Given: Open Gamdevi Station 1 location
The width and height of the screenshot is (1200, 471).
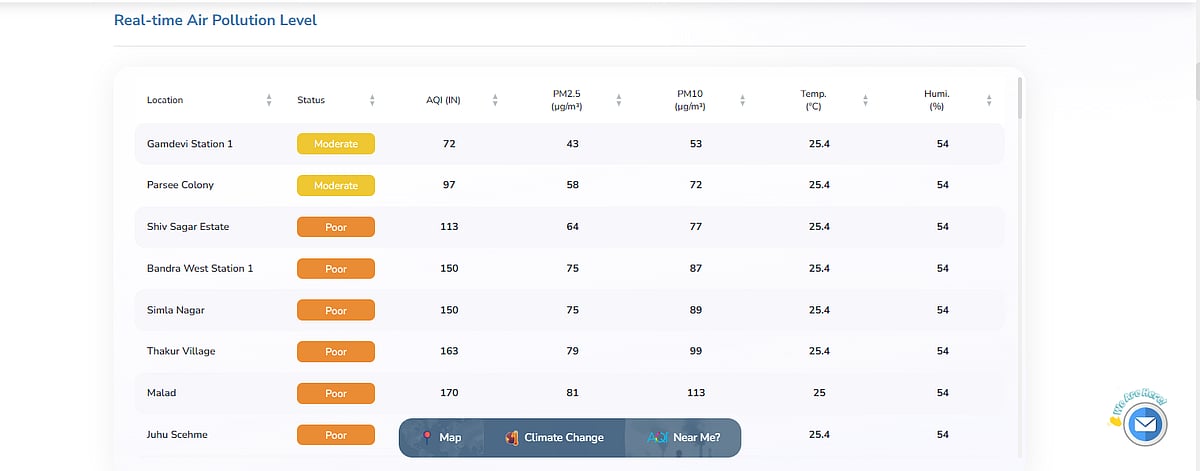Looking at the screenshot, I should tap(190, 144).
